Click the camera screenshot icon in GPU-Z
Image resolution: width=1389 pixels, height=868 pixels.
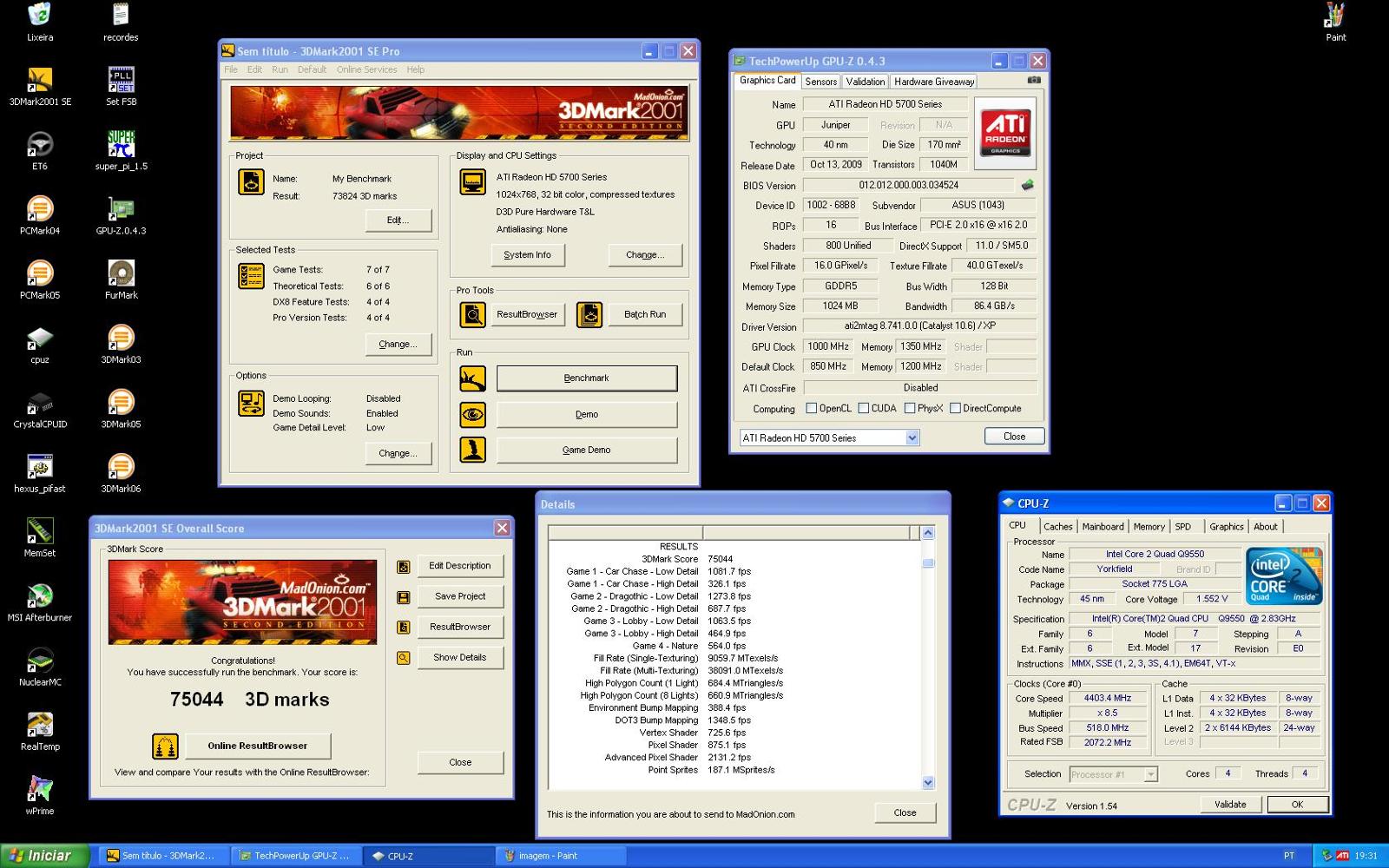pos(1033,80)
